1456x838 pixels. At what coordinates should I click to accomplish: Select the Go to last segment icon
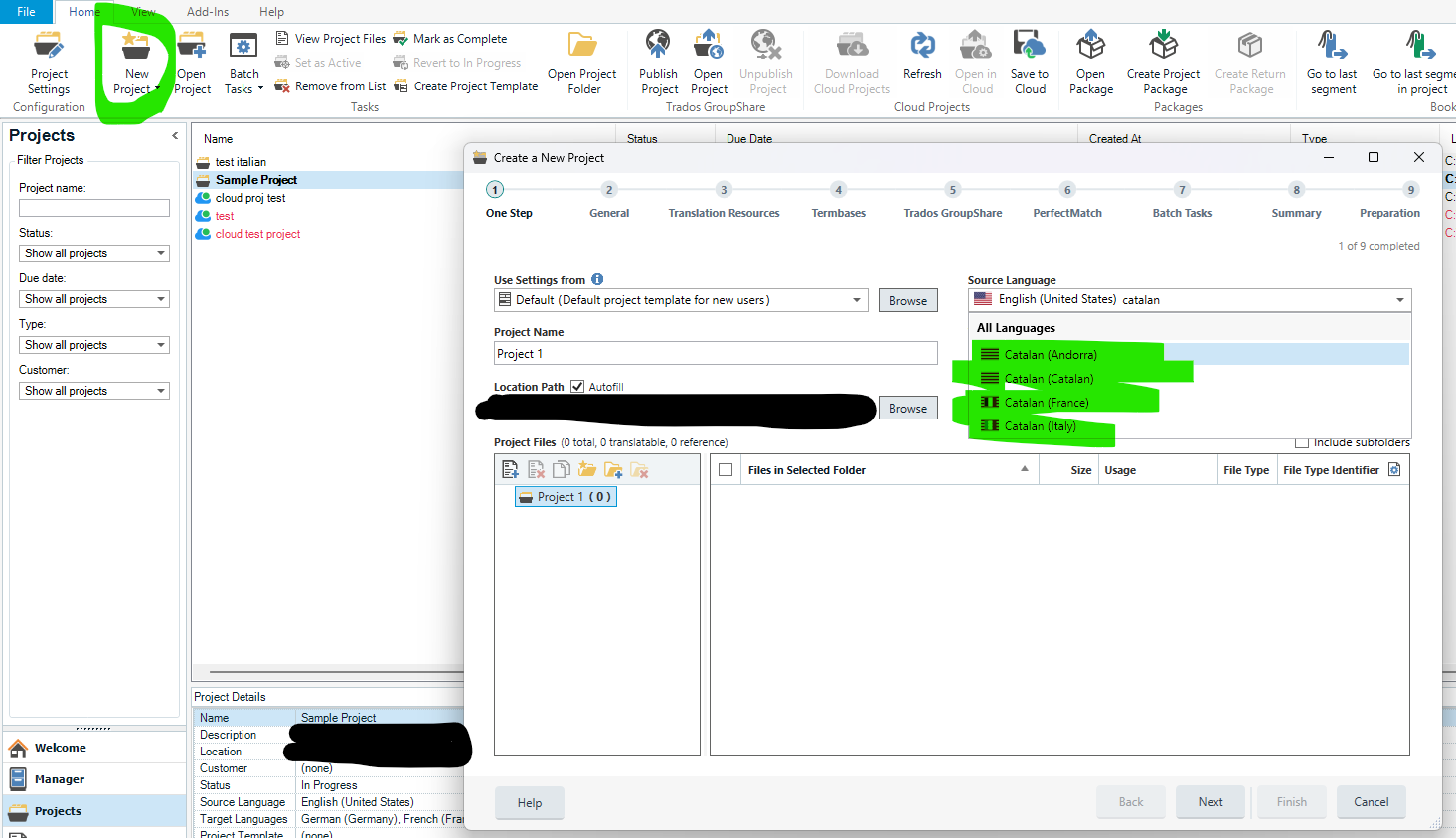[x=1331, y=60]
